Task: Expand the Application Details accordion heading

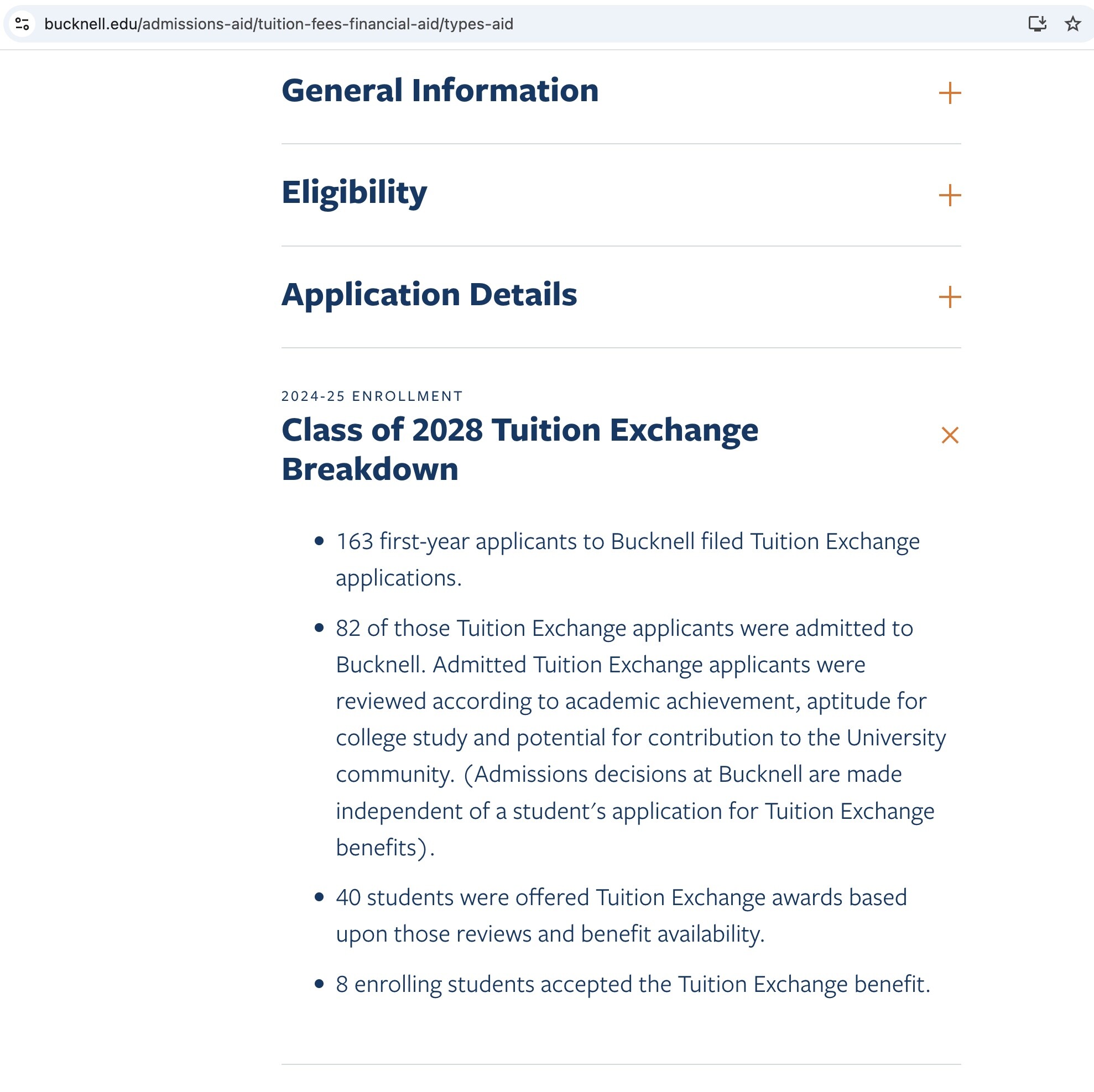Action: pos(429,294)
